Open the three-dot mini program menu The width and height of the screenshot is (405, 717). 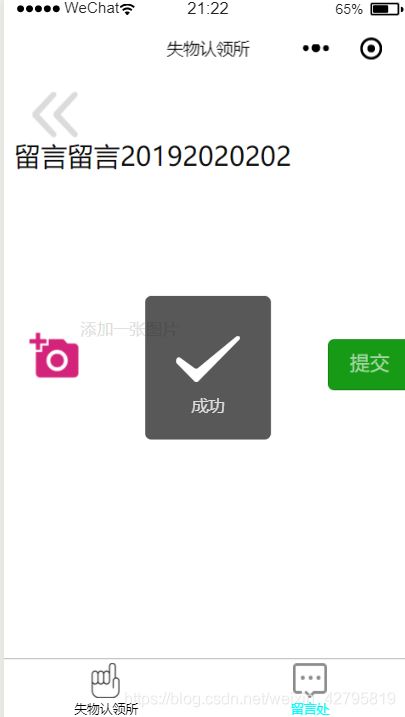pyautogui.click(x=316, y=48)
